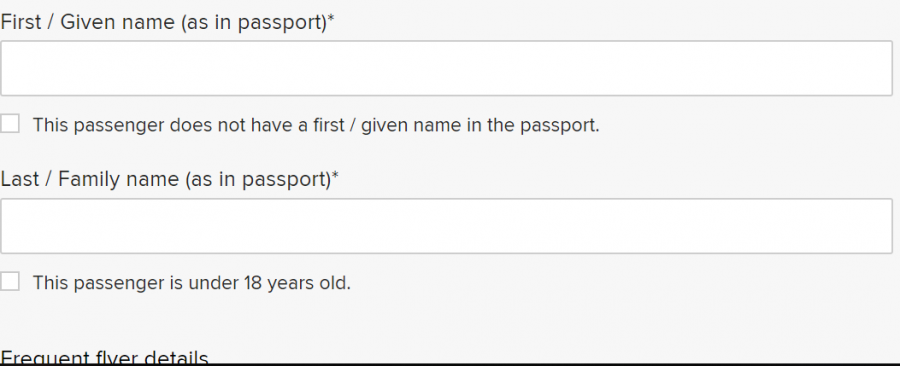
Task: Select the Frequent flyer details heading
Action: coord(104,357)
